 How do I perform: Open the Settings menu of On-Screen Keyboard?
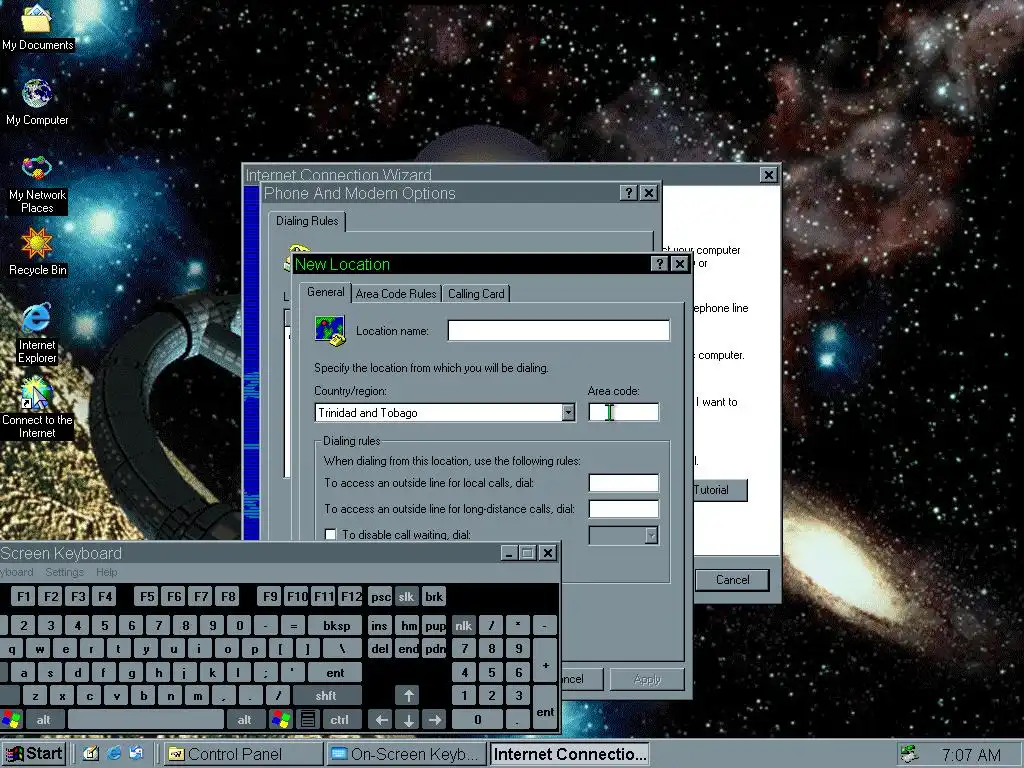click(x=65, y=572)
